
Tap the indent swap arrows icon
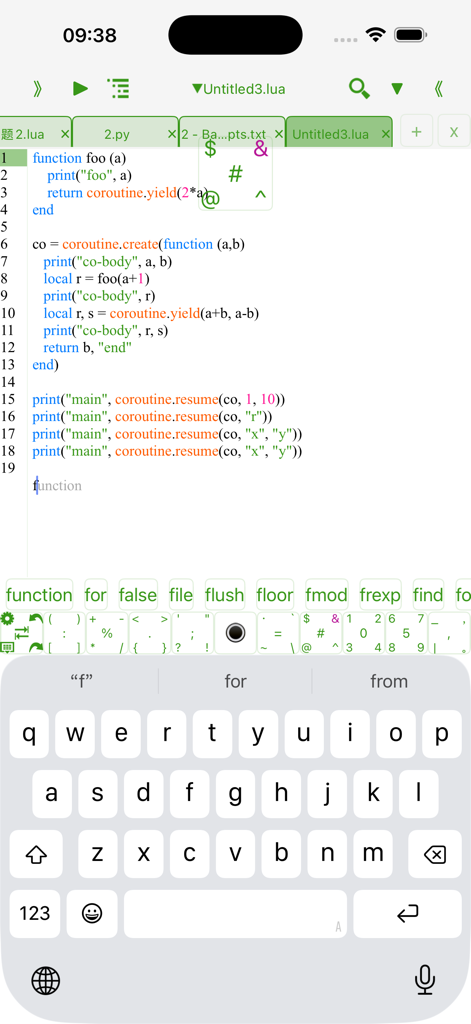[x=22, y=632]
